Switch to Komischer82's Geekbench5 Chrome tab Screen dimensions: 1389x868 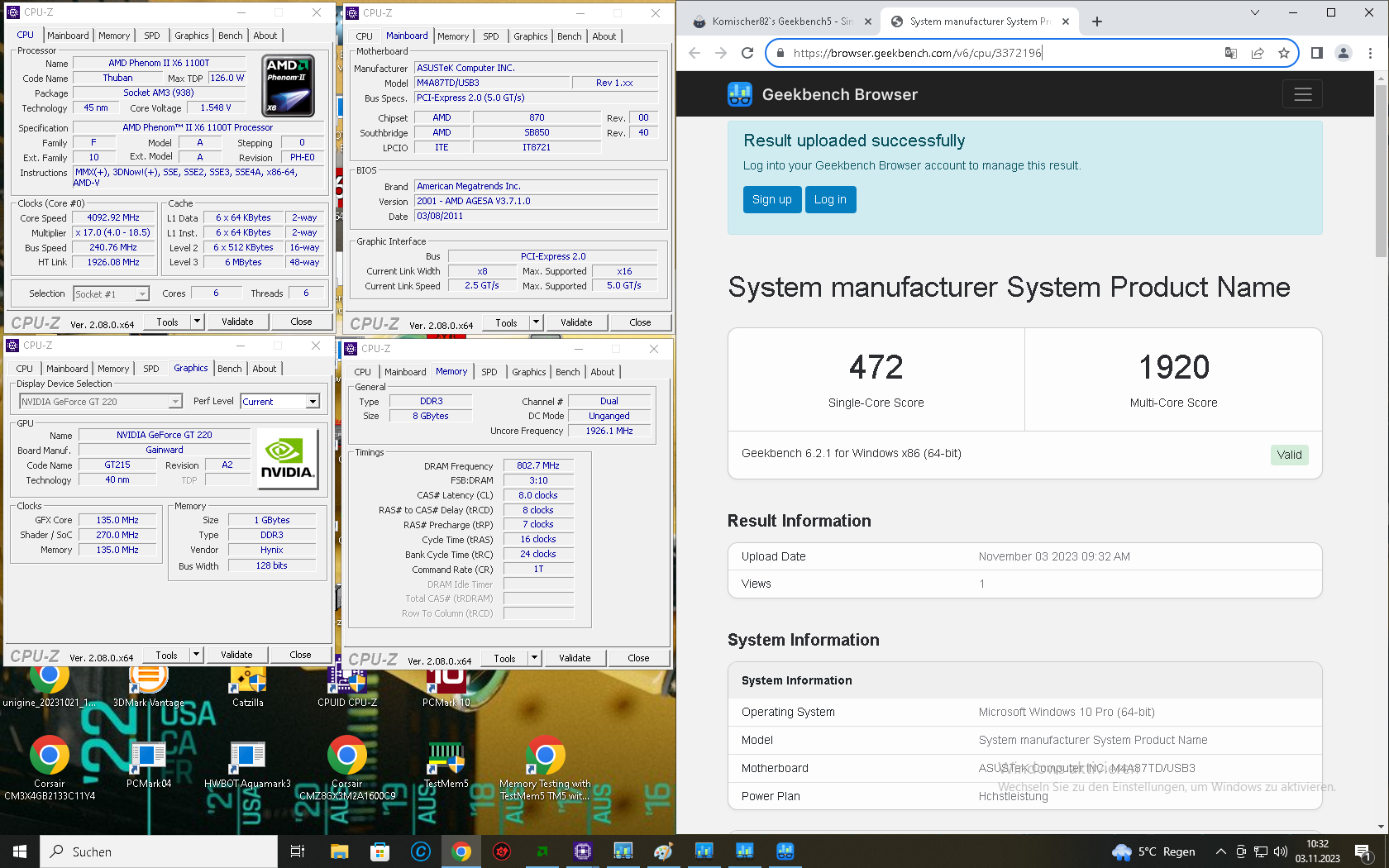click(x=781, y=21)
